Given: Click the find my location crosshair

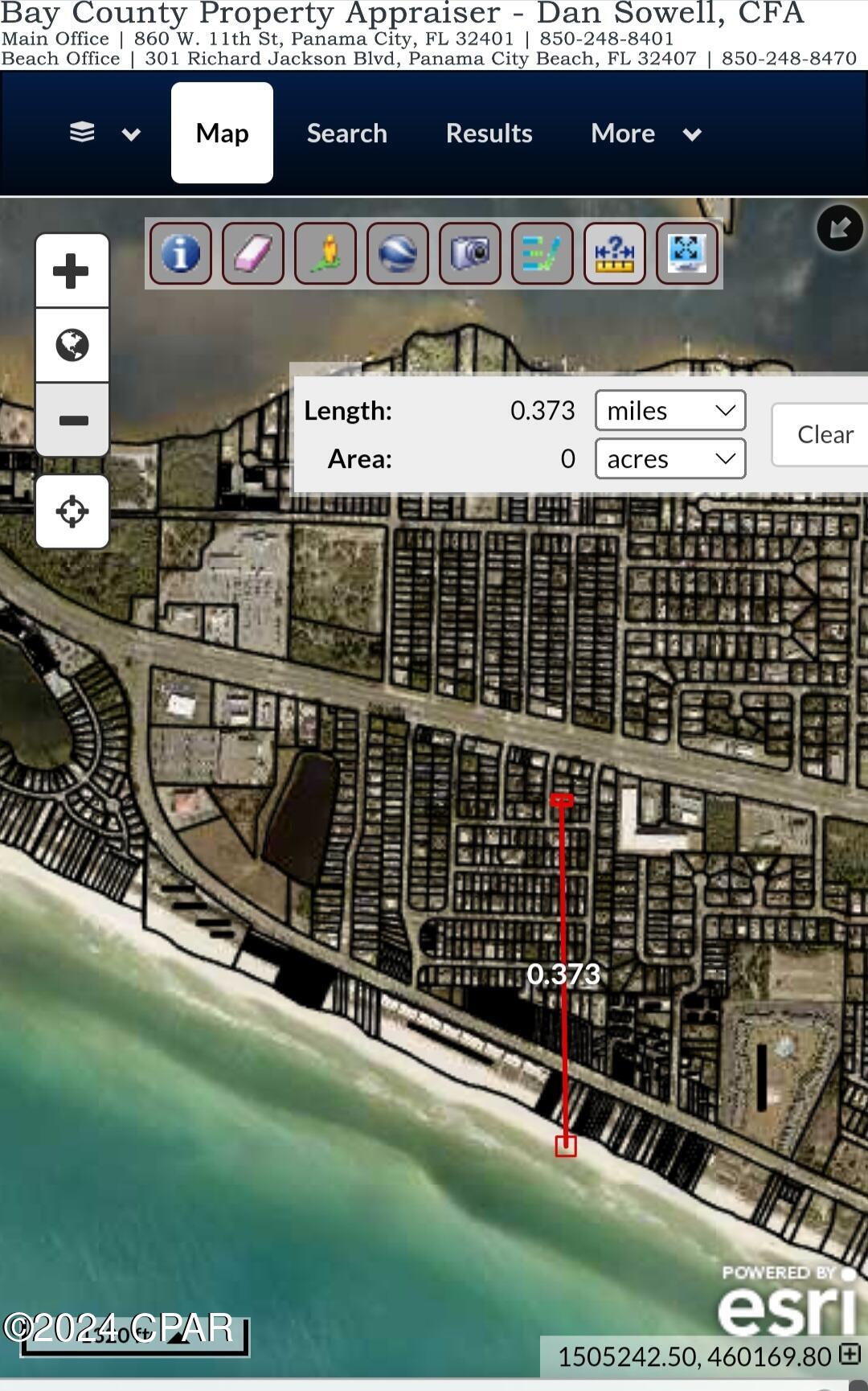Looking at the screenshot, I should tap(72, 511).
